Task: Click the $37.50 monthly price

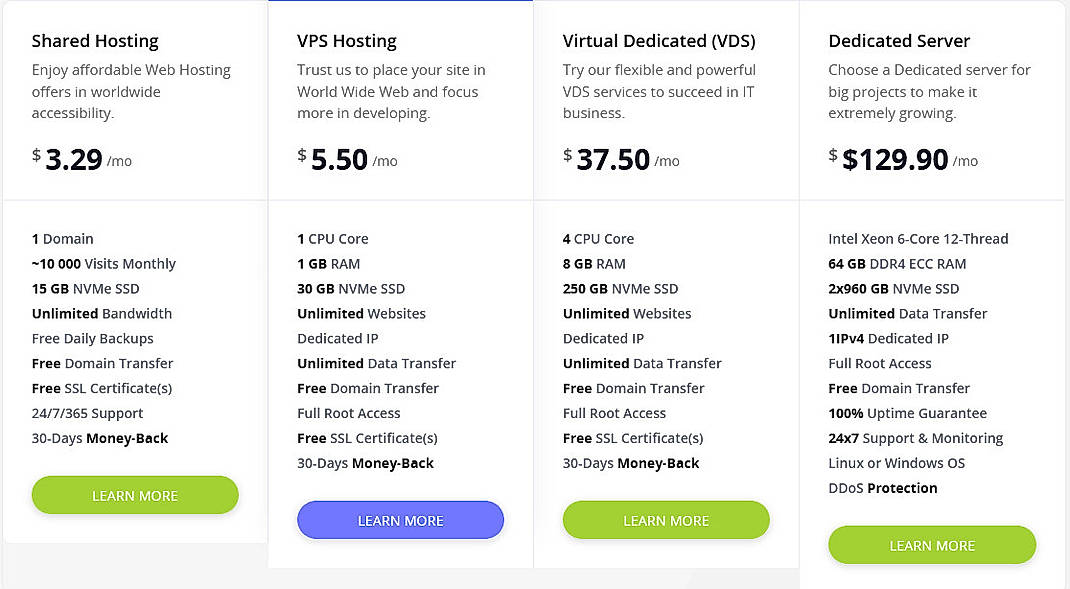Action: (611, 160)
